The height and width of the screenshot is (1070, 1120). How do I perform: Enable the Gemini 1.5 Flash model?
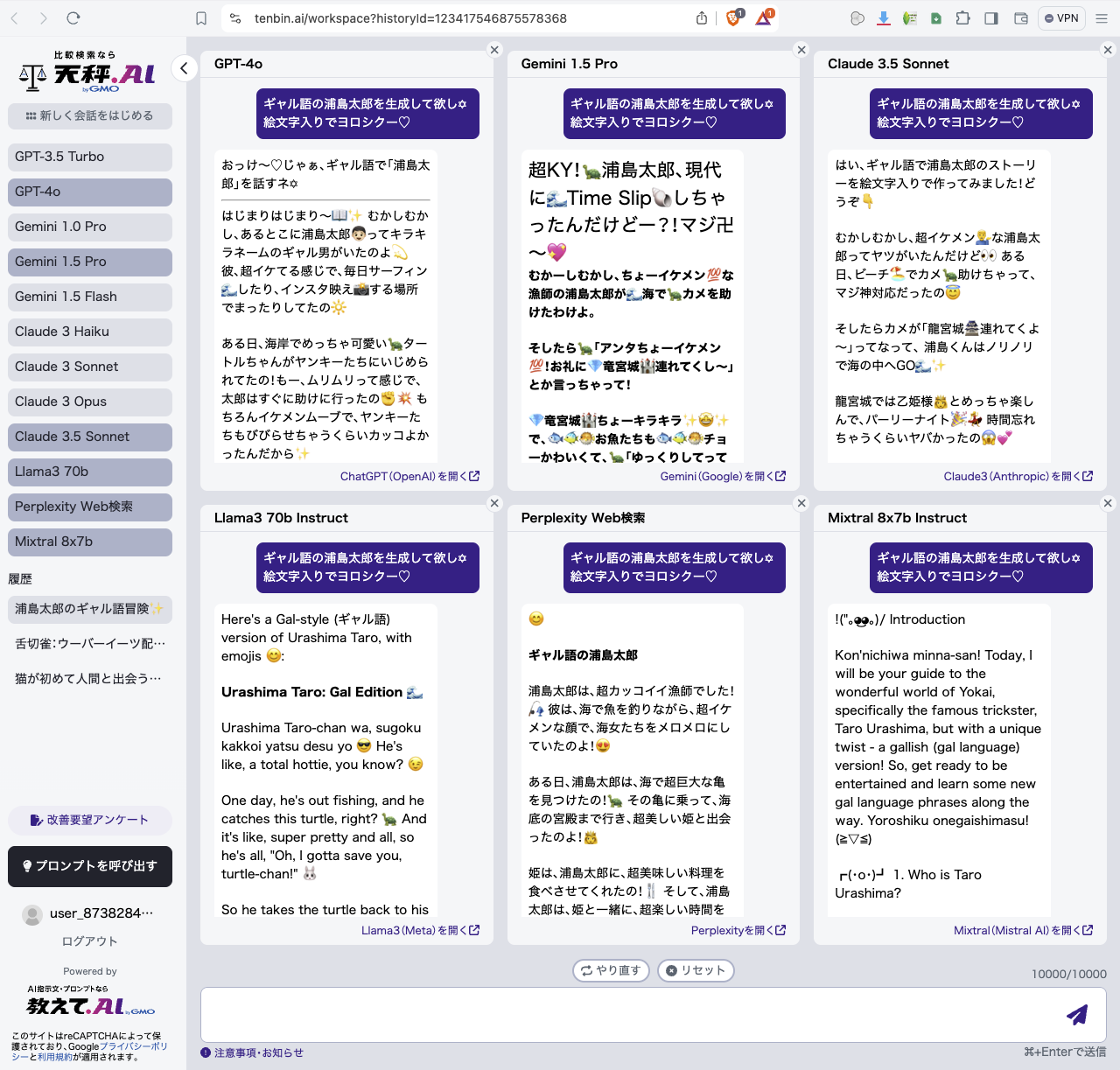click(x=89, y=297)
